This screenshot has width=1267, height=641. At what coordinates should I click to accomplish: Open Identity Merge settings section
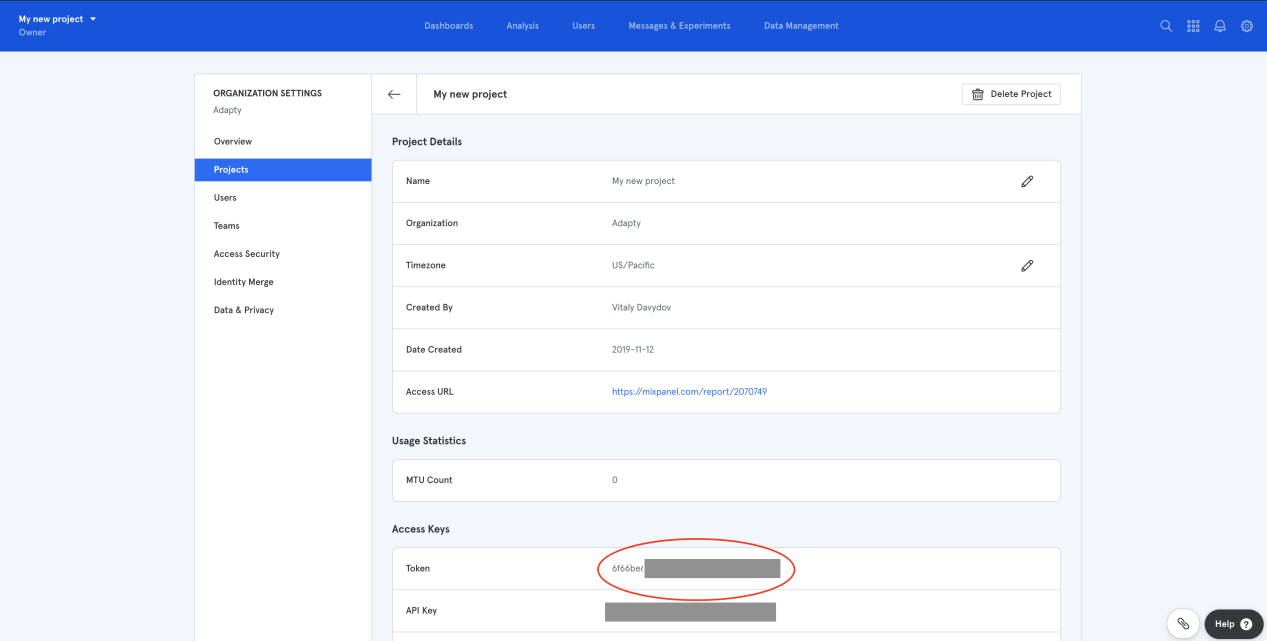pos(243,282)
